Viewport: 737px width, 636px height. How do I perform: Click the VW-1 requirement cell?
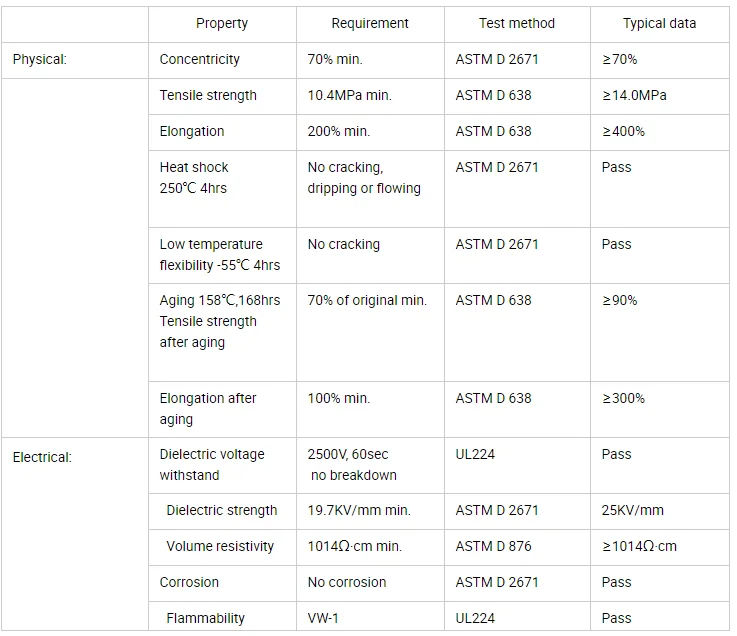pos(323,618)
